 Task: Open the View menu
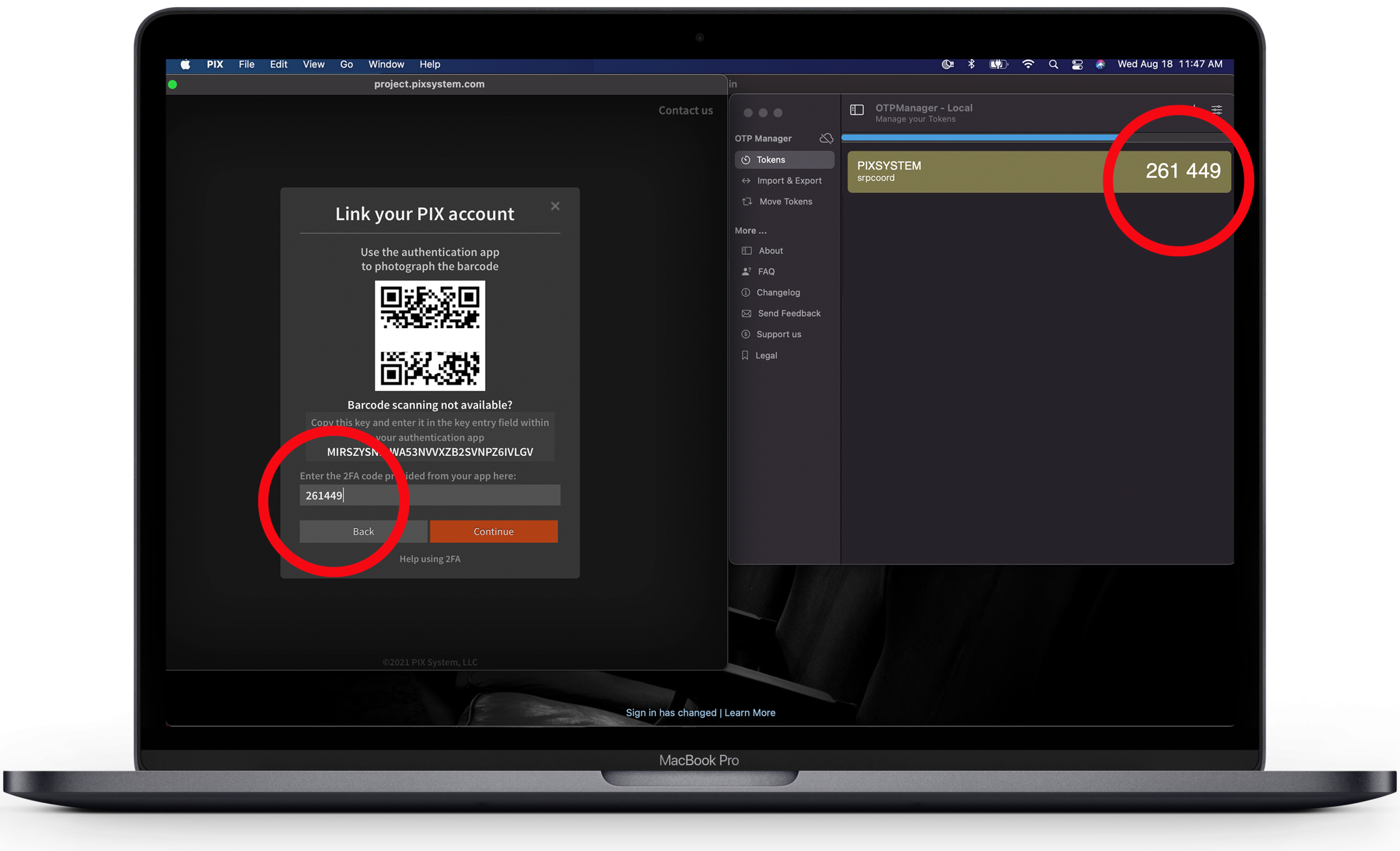(x=313, y=64)
